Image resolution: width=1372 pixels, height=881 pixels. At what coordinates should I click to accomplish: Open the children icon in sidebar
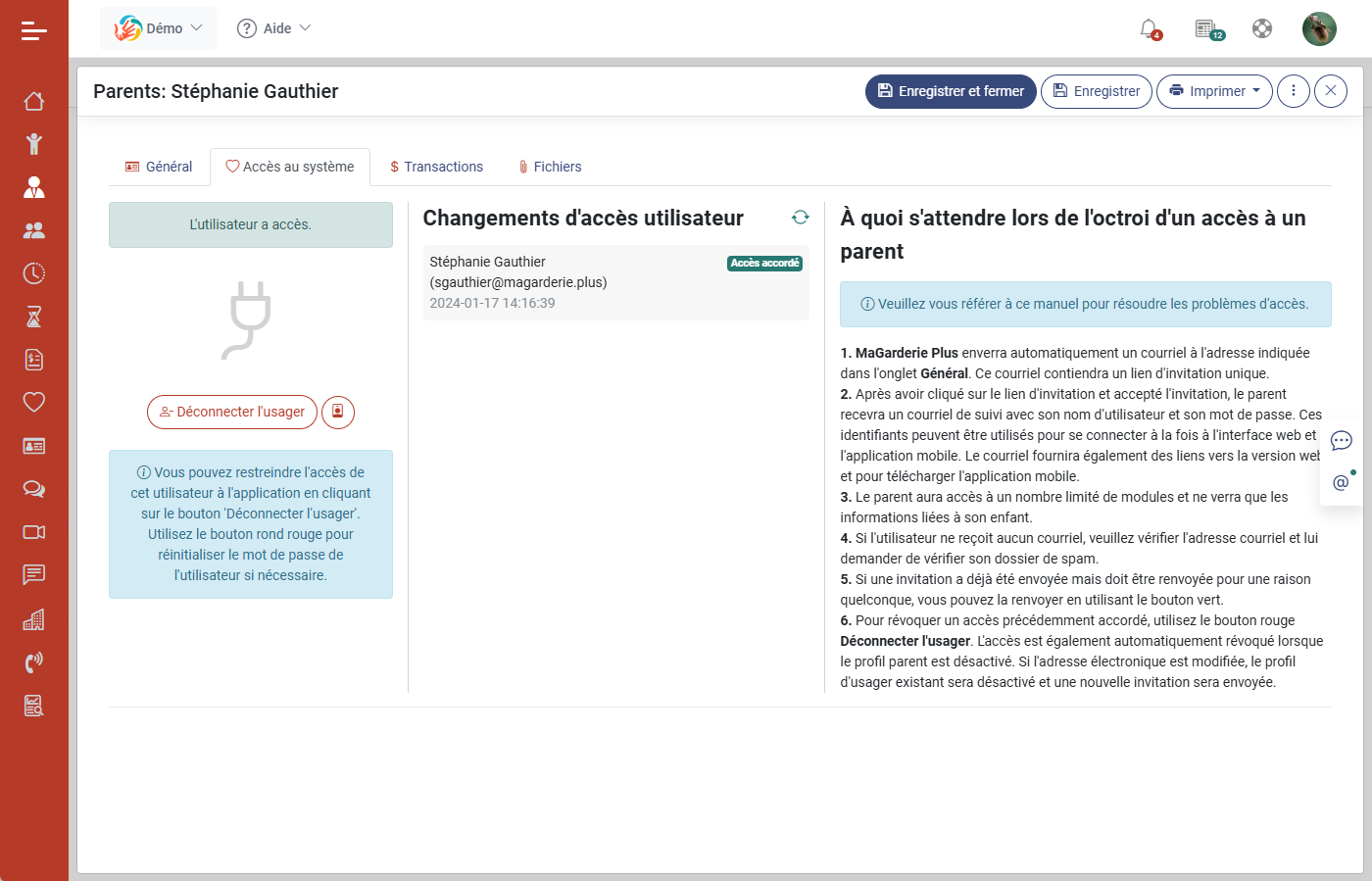(x=34, y=144)
